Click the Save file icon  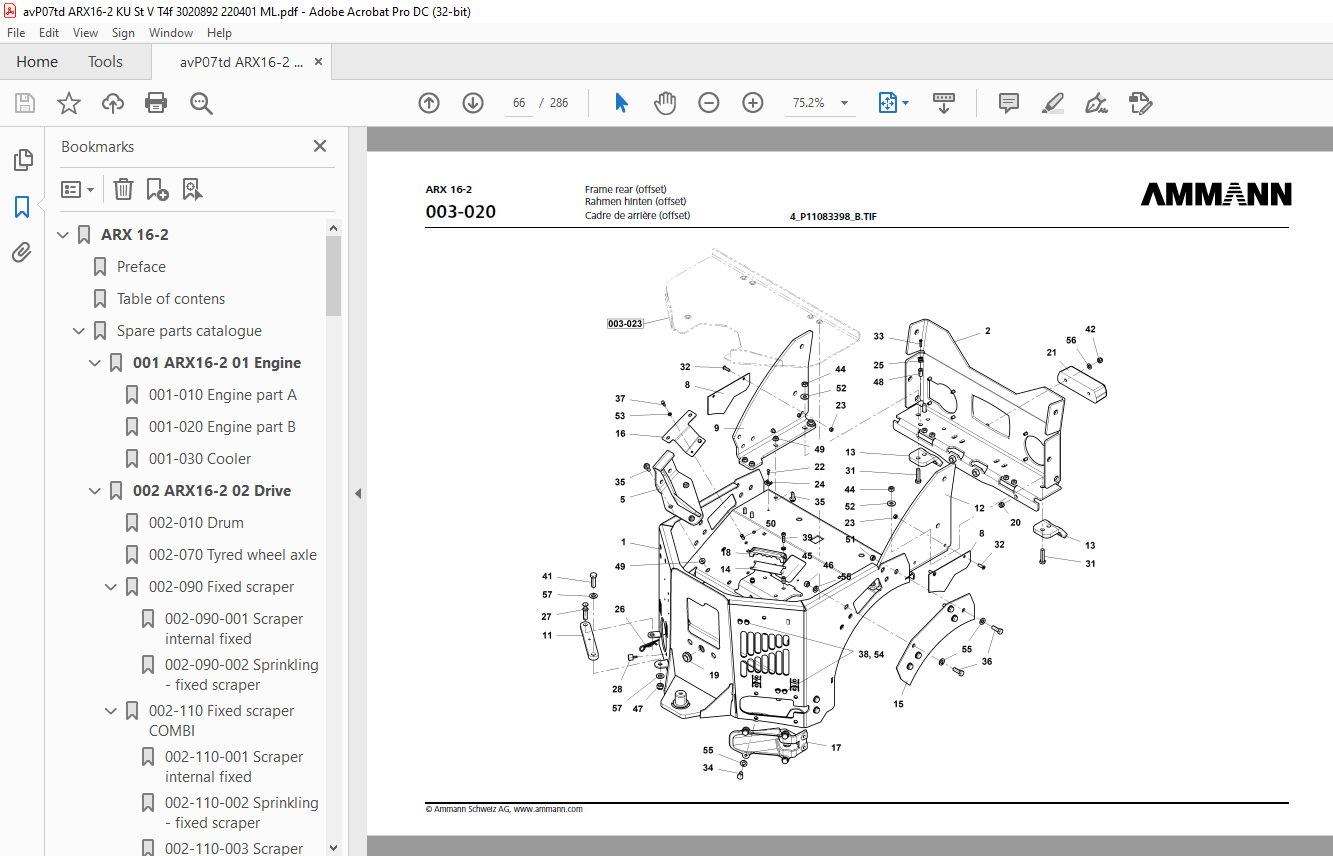[25, 103]
